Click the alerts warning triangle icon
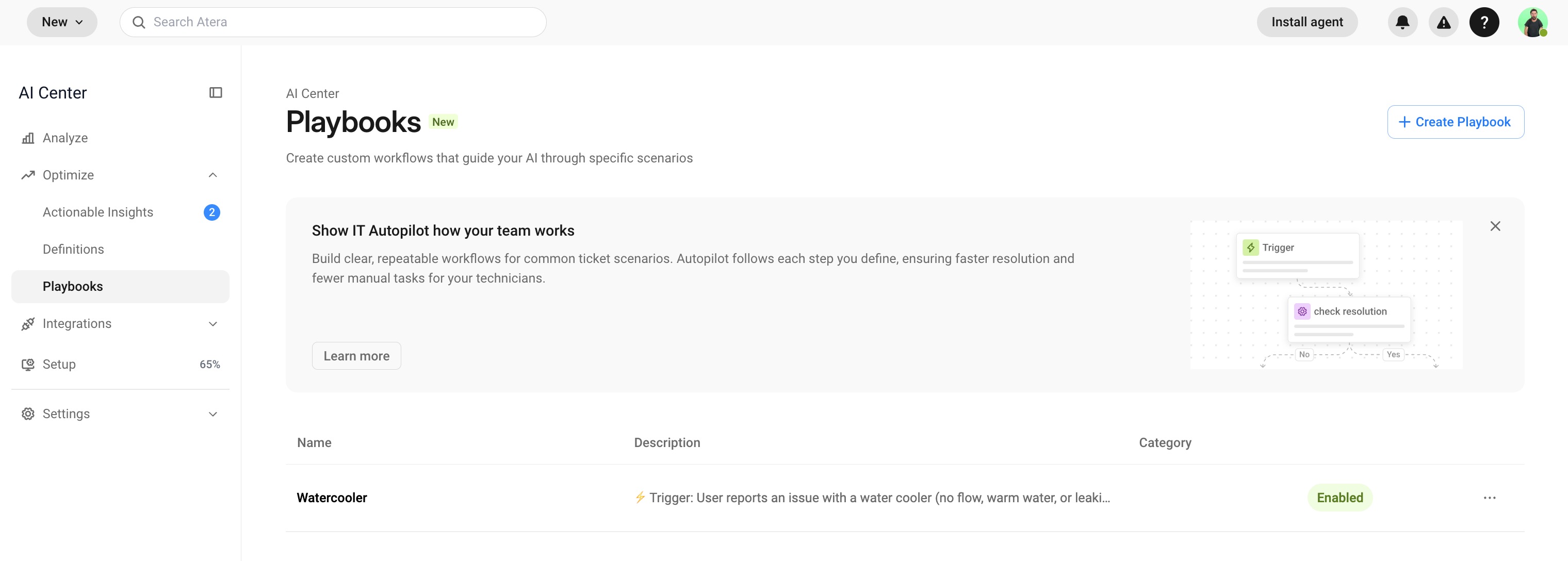 point(1443,23)
